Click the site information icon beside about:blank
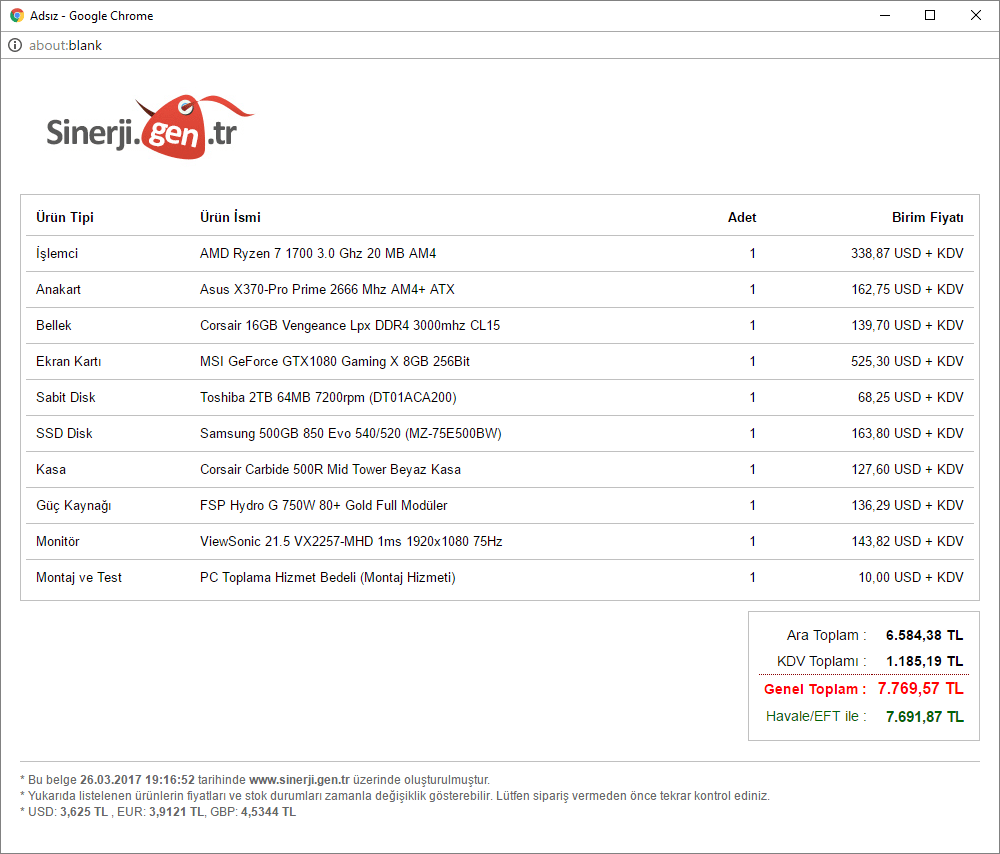1000x854 pixels. pos(15,45)
